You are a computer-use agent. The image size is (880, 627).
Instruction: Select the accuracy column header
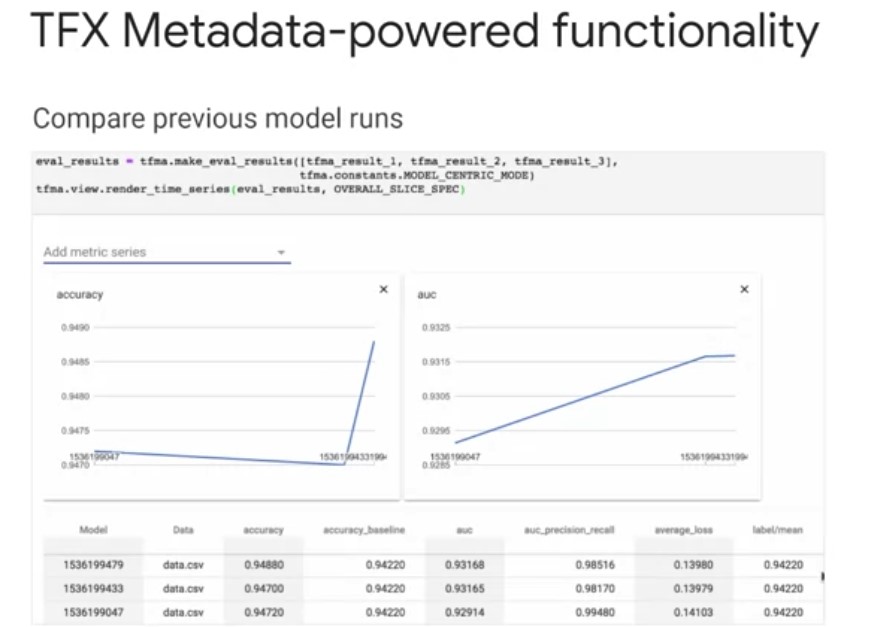click(x=263, y=530)
